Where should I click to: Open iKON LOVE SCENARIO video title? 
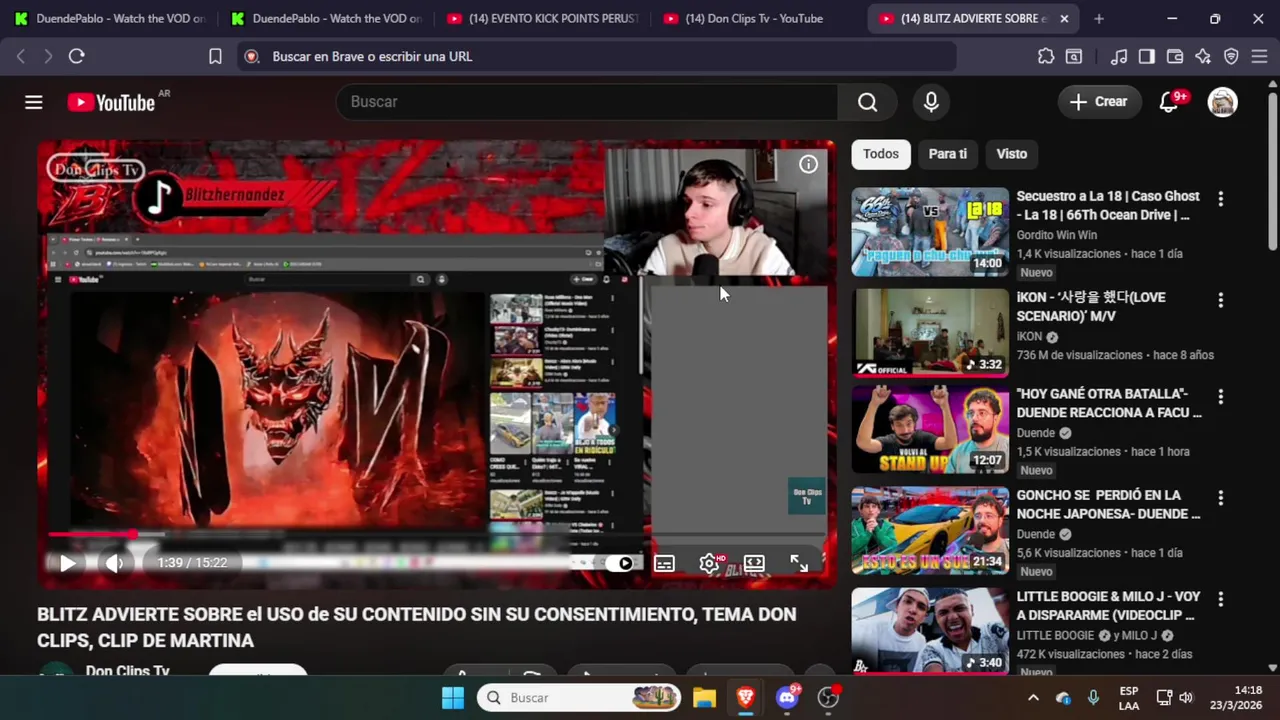point(1091,306)
